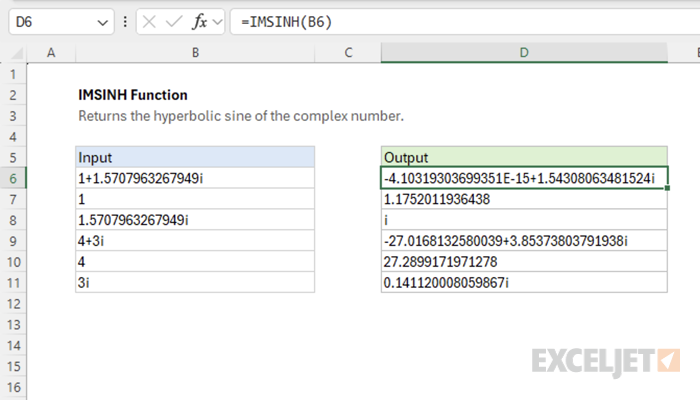
Task: Select output cell -27.0168132580039+3.85373803791938i
Action: pos(524,241)
